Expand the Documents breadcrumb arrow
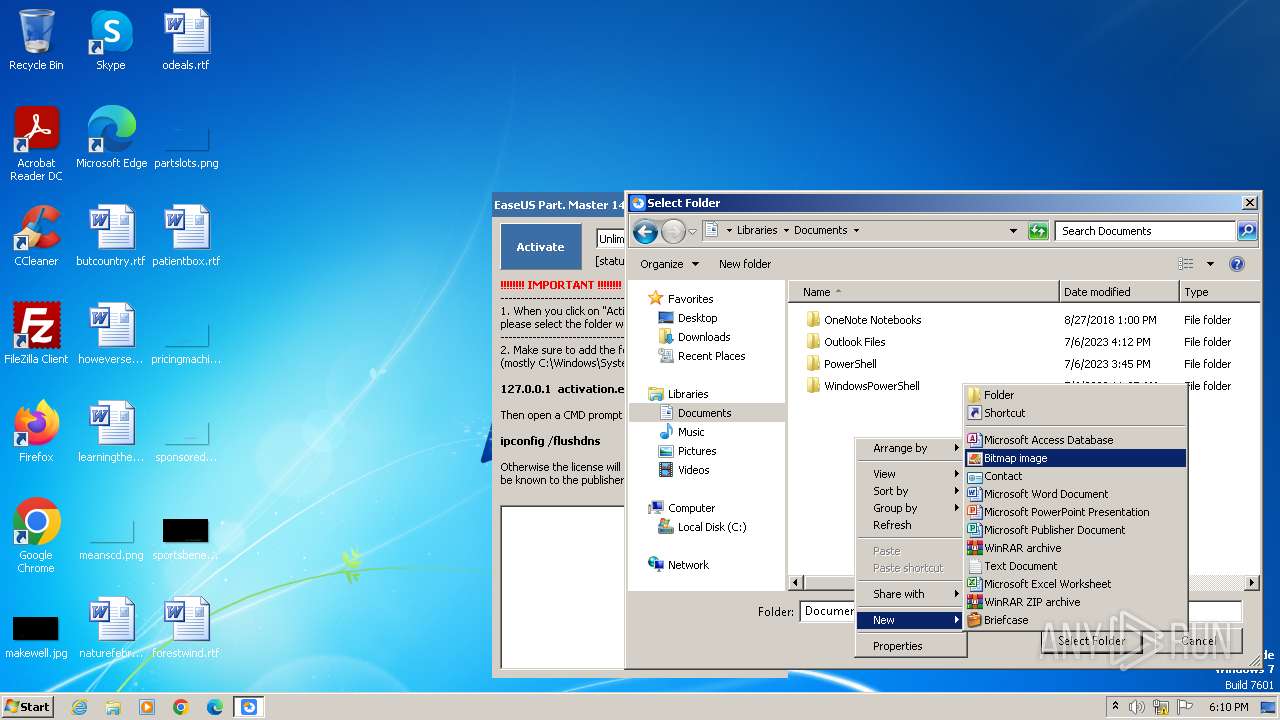Viewport: 1280px width, 720px height. coord(856,231)
